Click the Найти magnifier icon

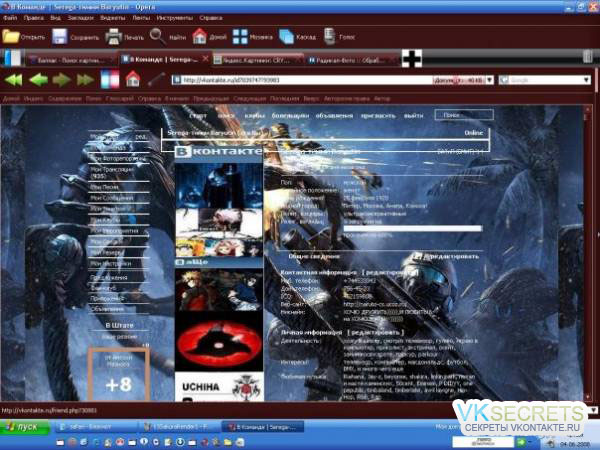click(157, 37)
